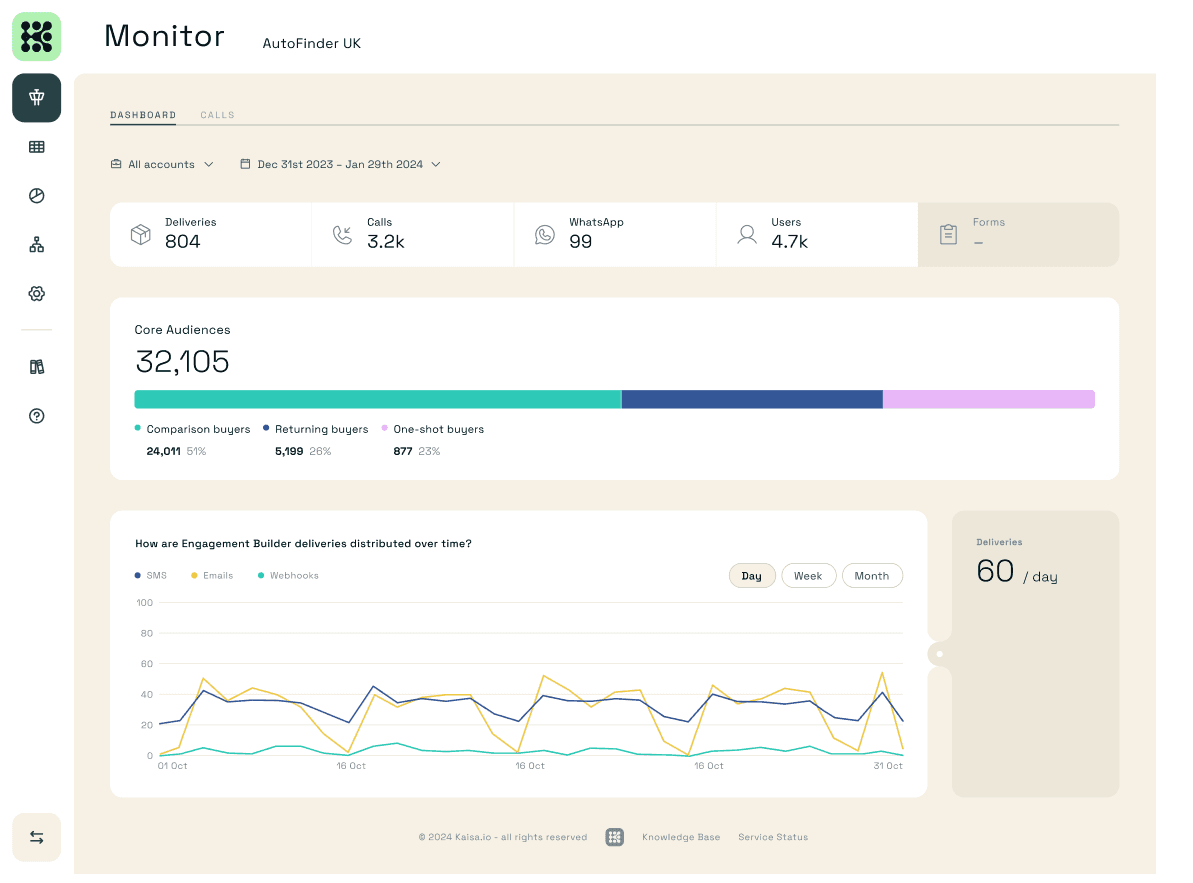Toggle the SMS series in legend
Screen dimensions: 1193x883
pos(151,576)
